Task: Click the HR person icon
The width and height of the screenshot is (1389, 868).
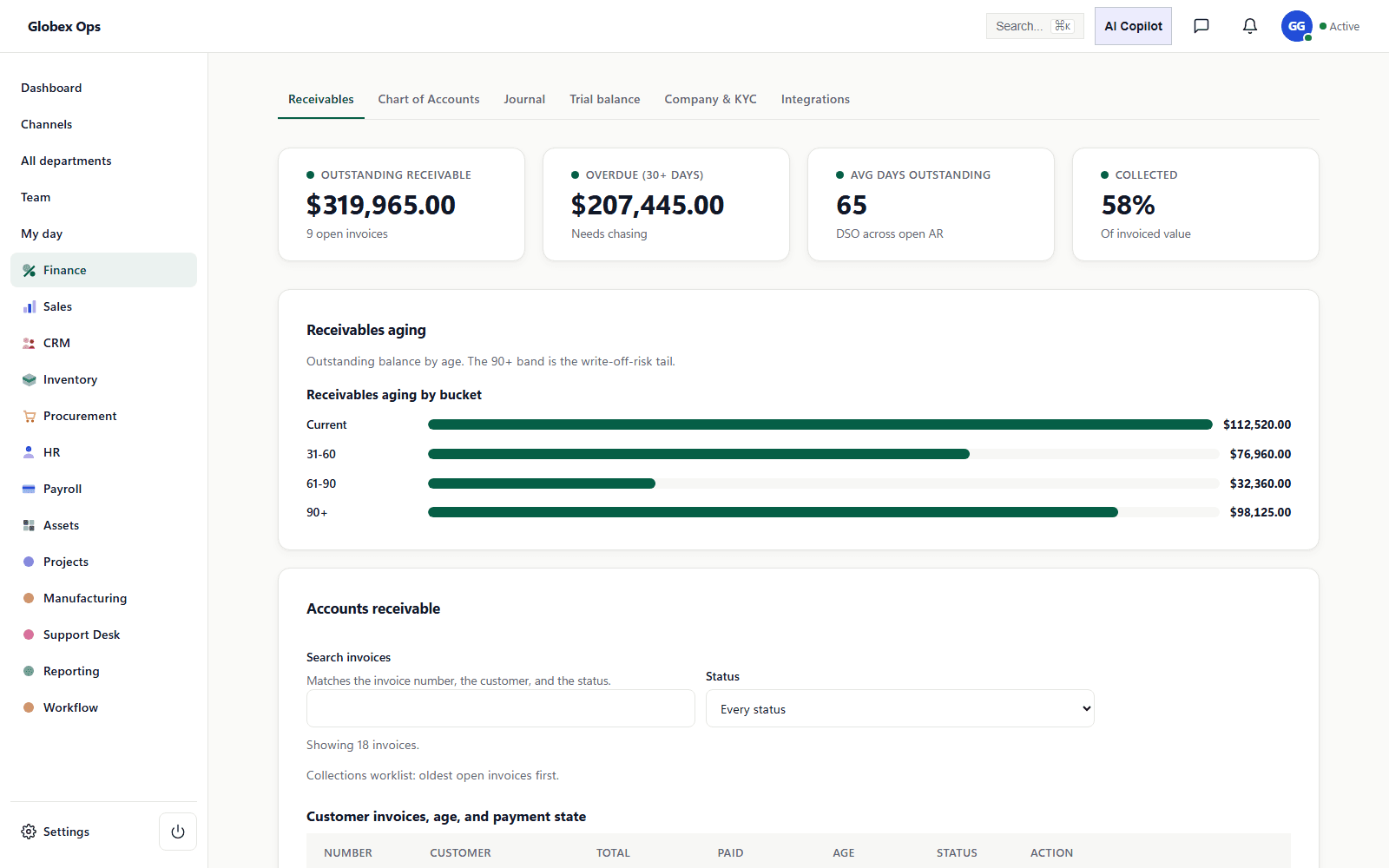Action: [29, 452]
